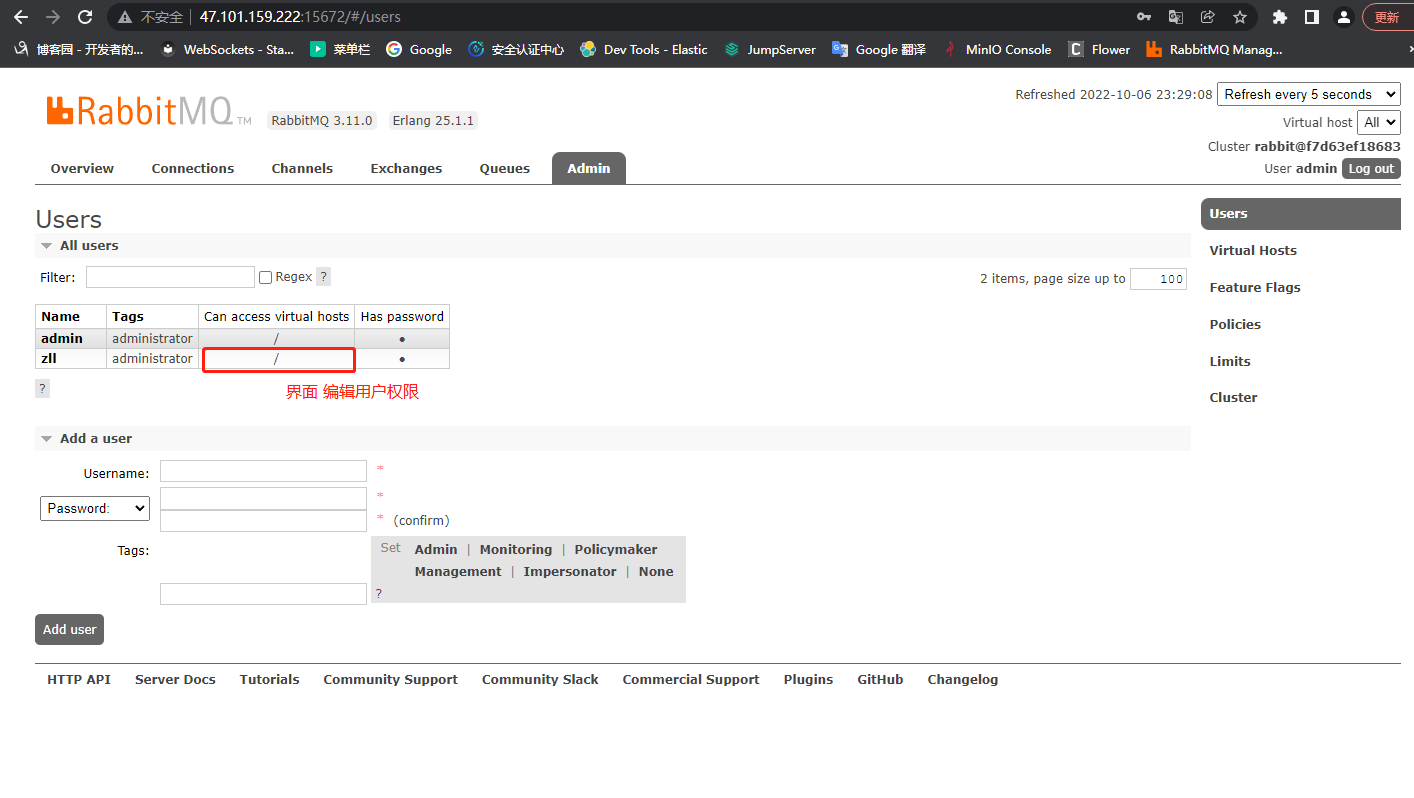1414x798 pixels.
Task: Select the Admin tab
Action: (x=589, y=168)
